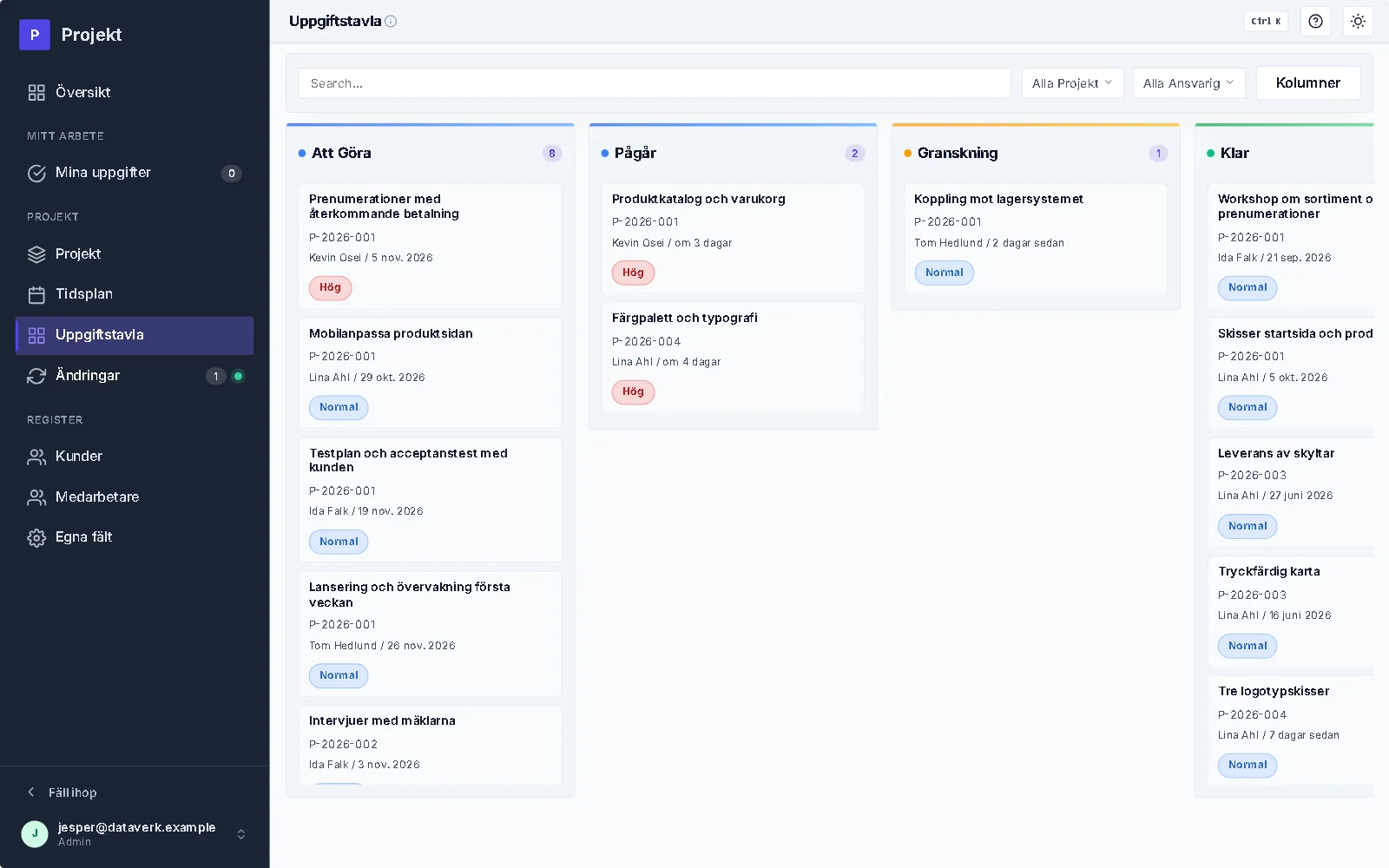Viewport: 1389px width, 868px height.
Task: Click the Kunder people icon
Action: click(x=36, y=457)
